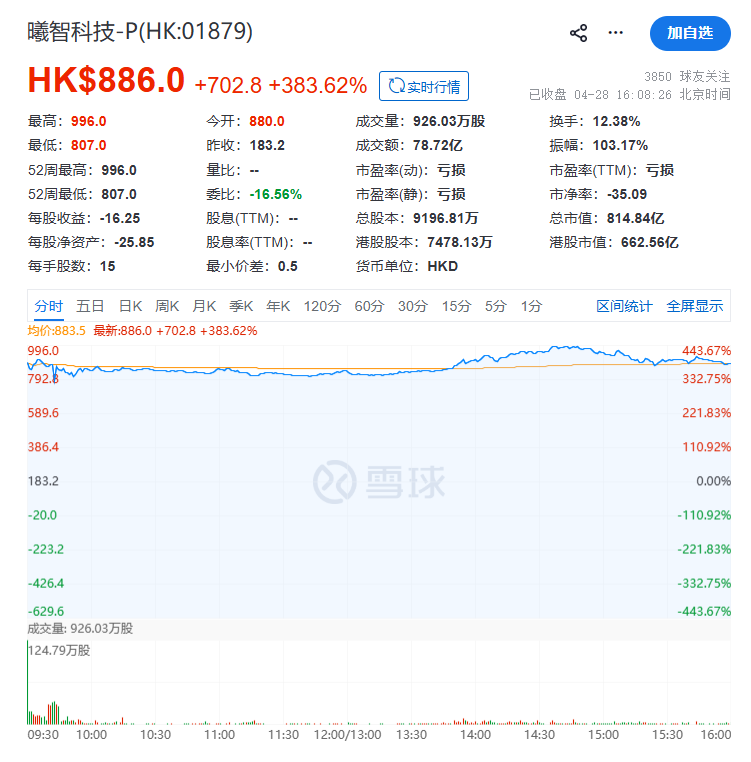Click the change percentage +383.62% in header

pyautogui.click(x=318, y=86)
